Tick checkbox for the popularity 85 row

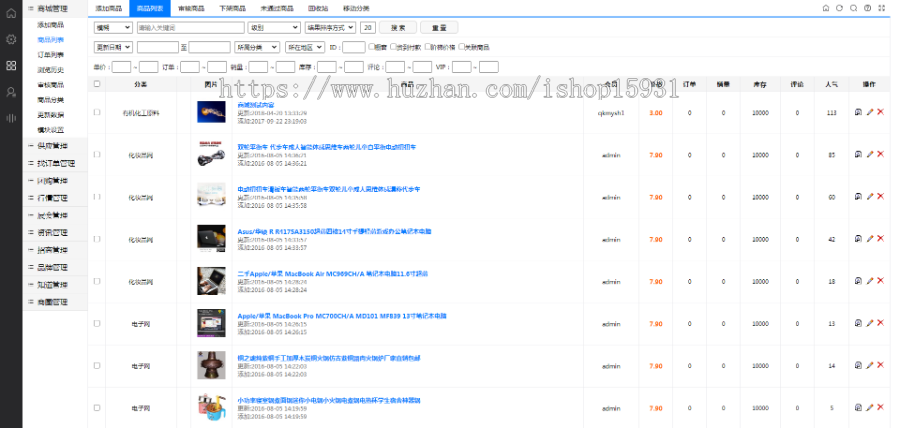coord(97,154)
